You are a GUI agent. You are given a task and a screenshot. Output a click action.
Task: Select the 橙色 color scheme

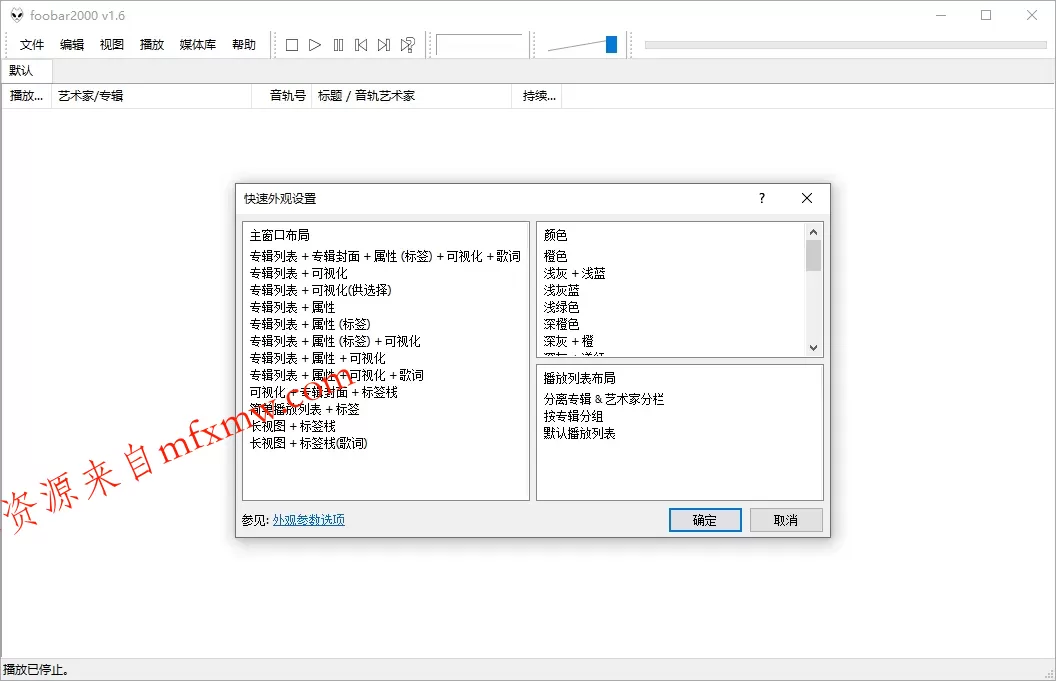pyautogui.click(x=556, y=256)
